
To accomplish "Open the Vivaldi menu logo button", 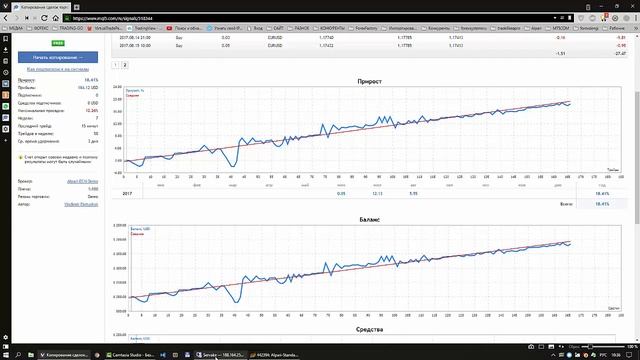I will (5, 7).
